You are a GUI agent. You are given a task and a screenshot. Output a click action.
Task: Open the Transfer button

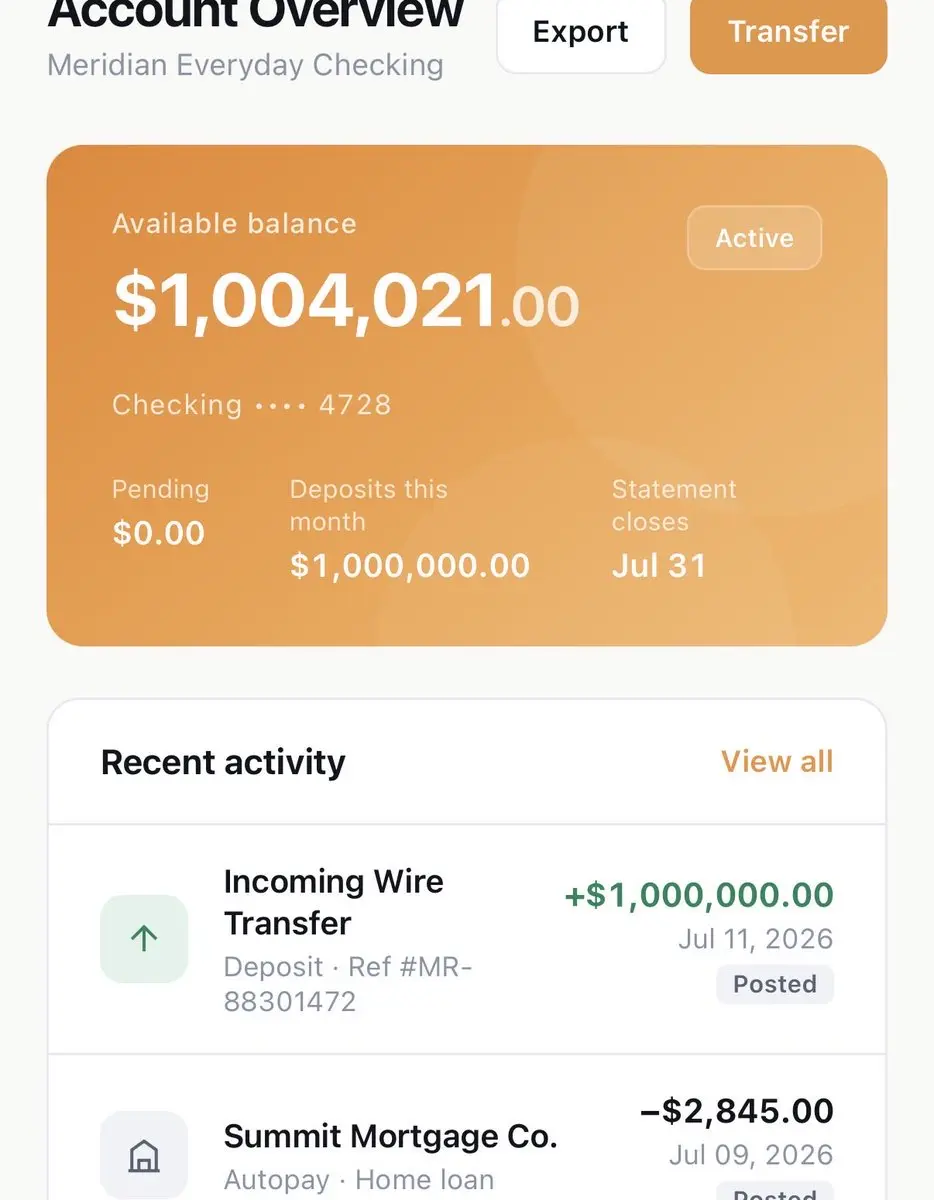click(788, 32)
